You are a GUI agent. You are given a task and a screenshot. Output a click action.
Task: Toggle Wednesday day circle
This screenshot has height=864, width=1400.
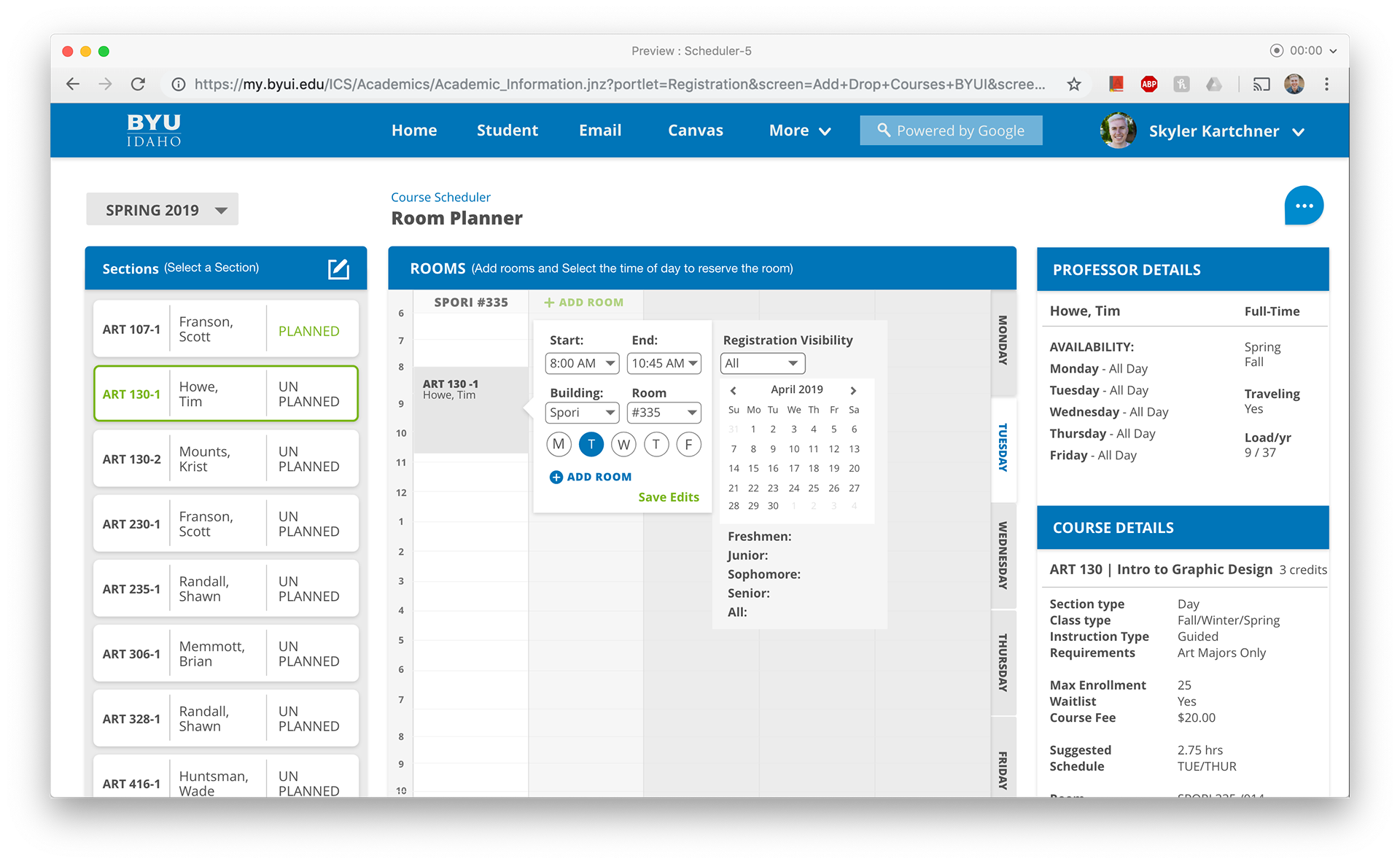623,444
